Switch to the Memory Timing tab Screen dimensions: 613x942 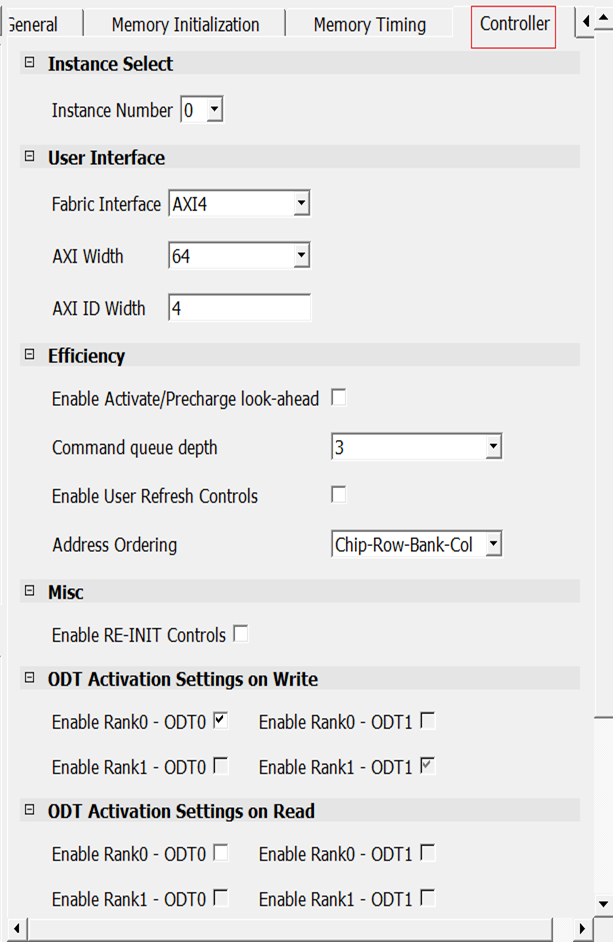click(x=369, y=25)
